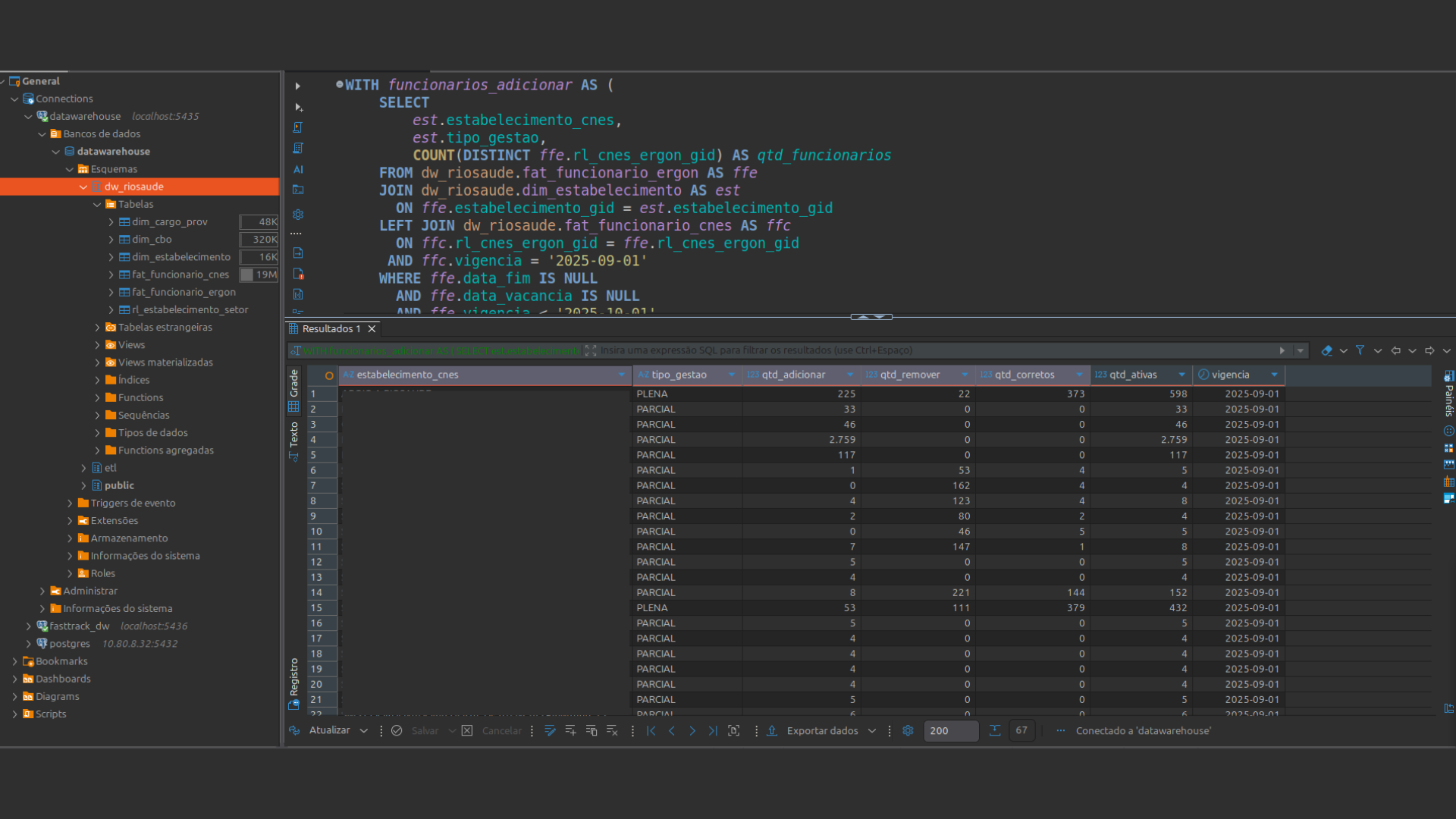The width and height of the screenshot is (1456, 819).
Task: Go to first page of results
Action: pyautogui.click(x=651, y=731)
